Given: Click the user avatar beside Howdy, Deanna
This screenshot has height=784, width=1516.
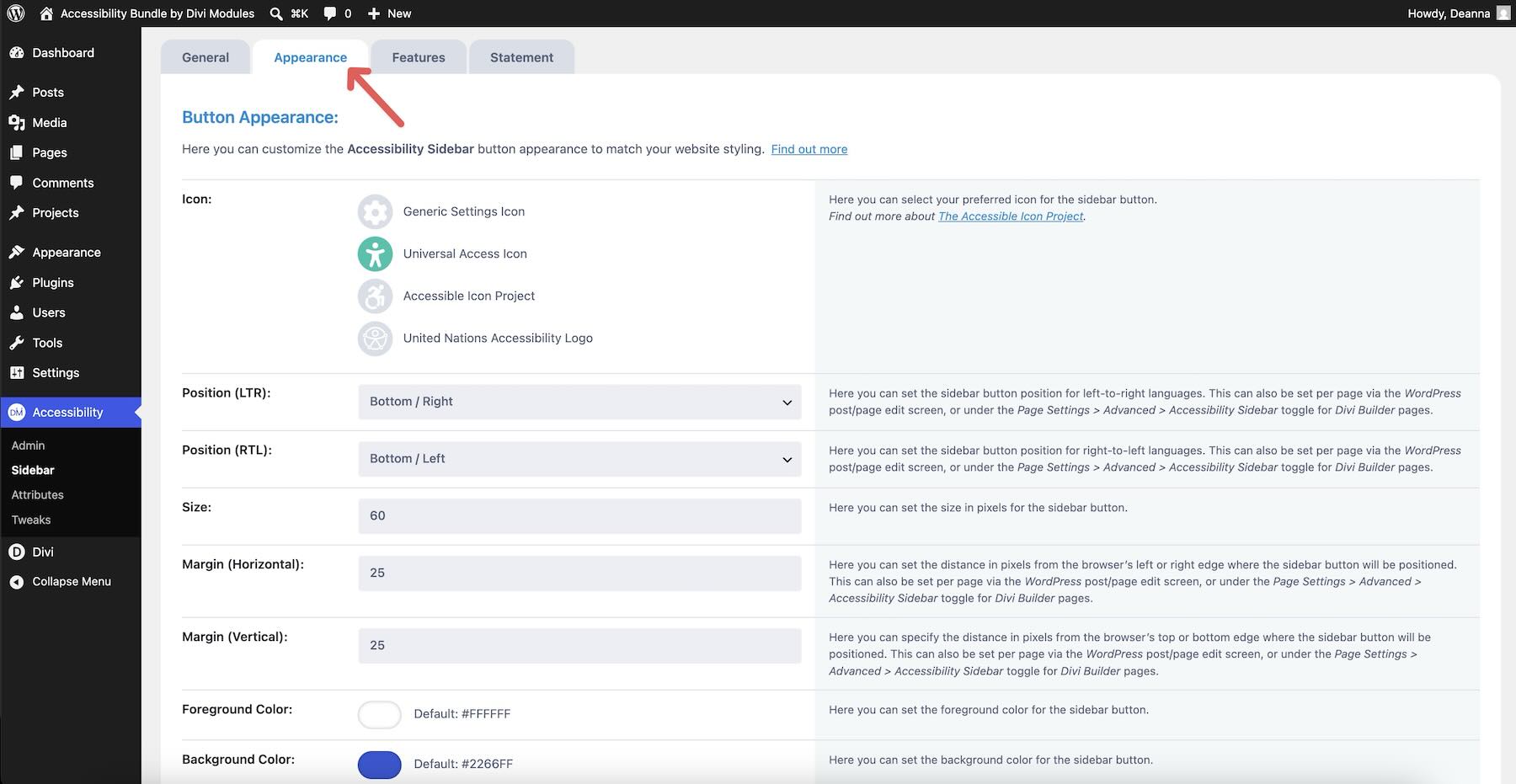Looking at the screenshot, I should click(x=1503, y=13).
